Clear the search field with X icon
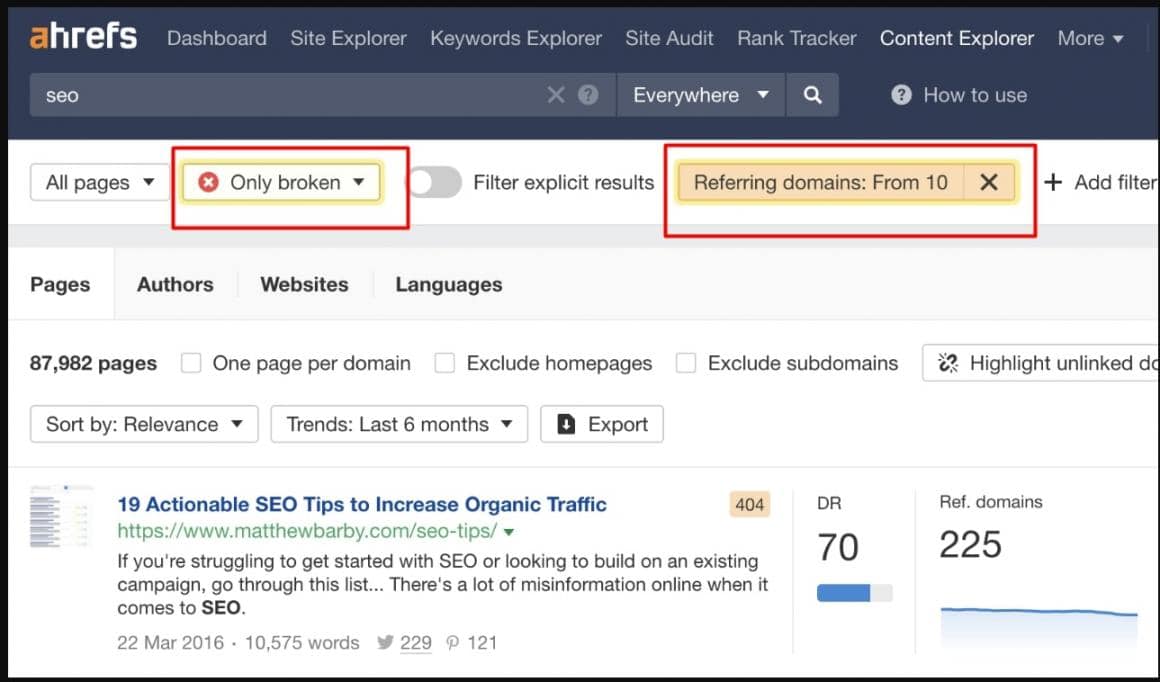The image size is (1160, 682). click(555, 95)
